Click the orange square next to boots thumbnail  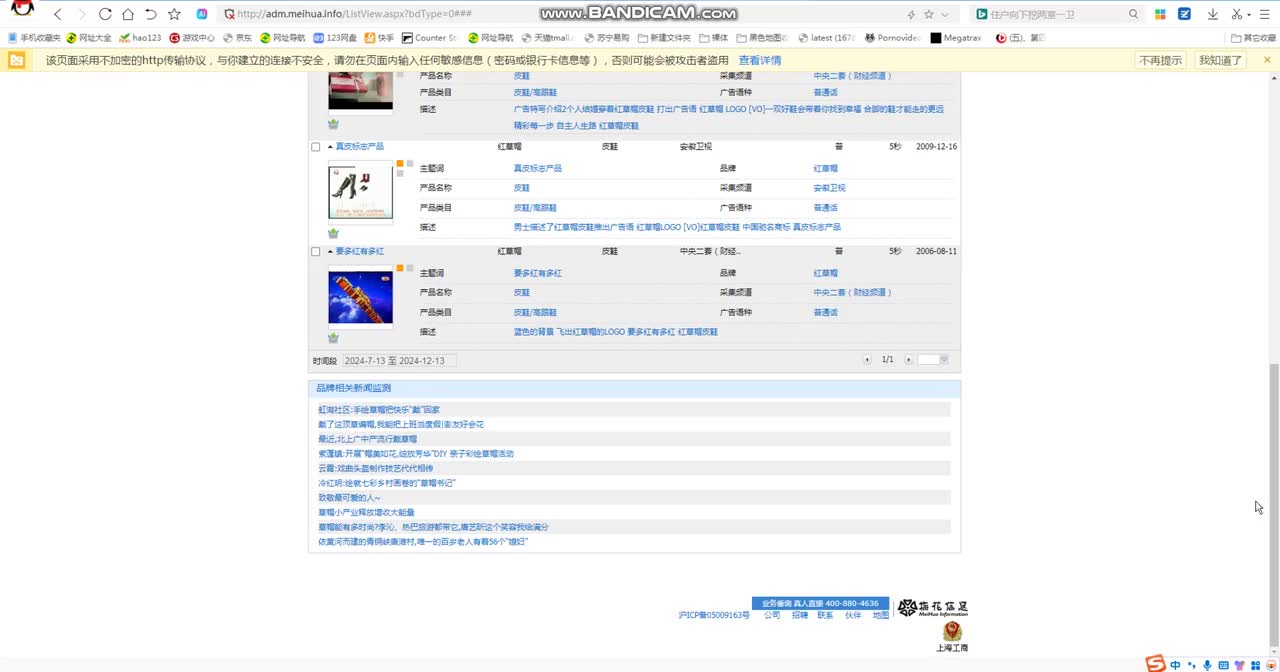click(x=400, y=163)
